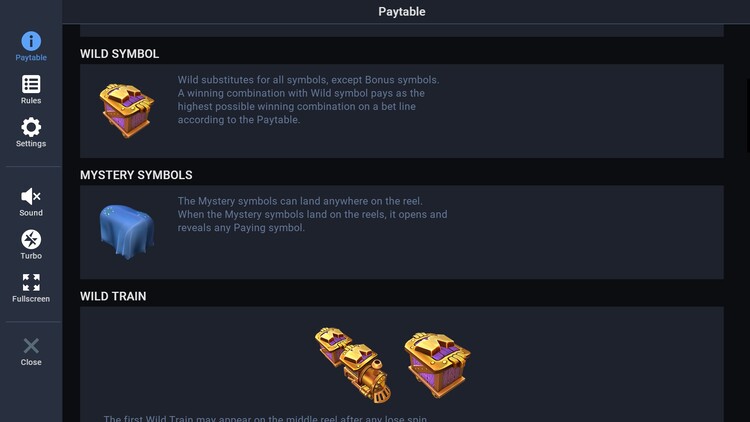Toggle Turbo spin mode
This screenshot has height=422, width=750.
[x=31, y=239]
